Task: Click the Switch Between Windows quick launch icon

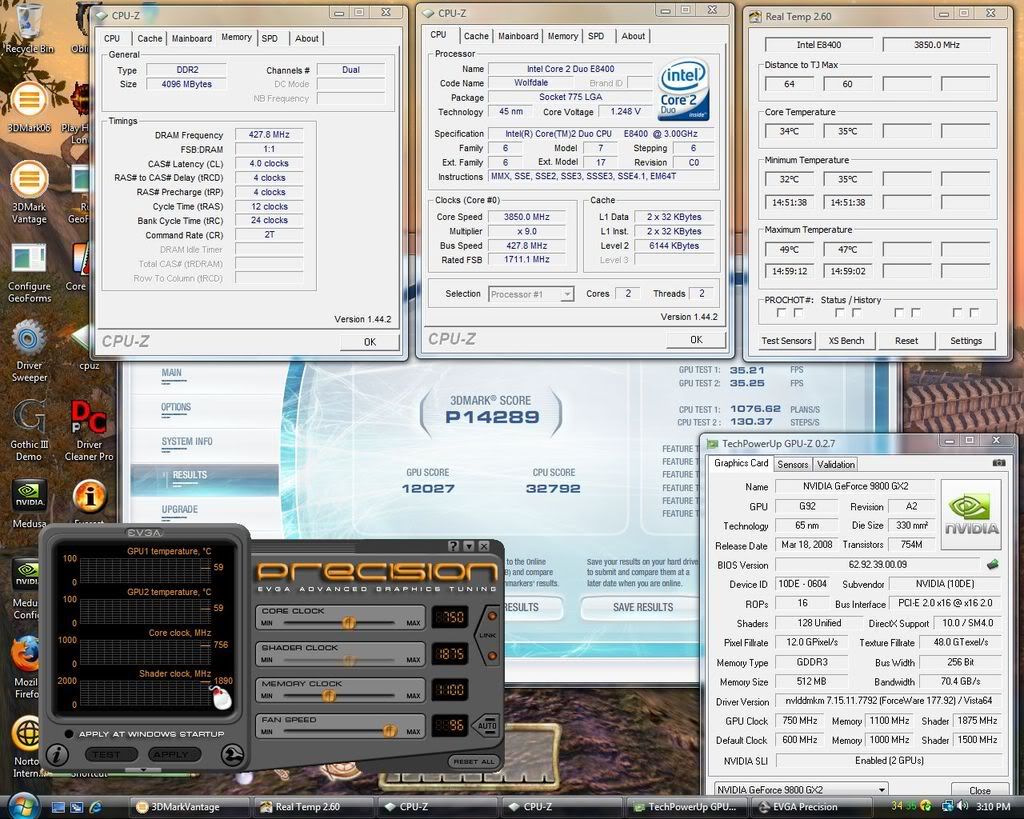Action: pos(76,807)
